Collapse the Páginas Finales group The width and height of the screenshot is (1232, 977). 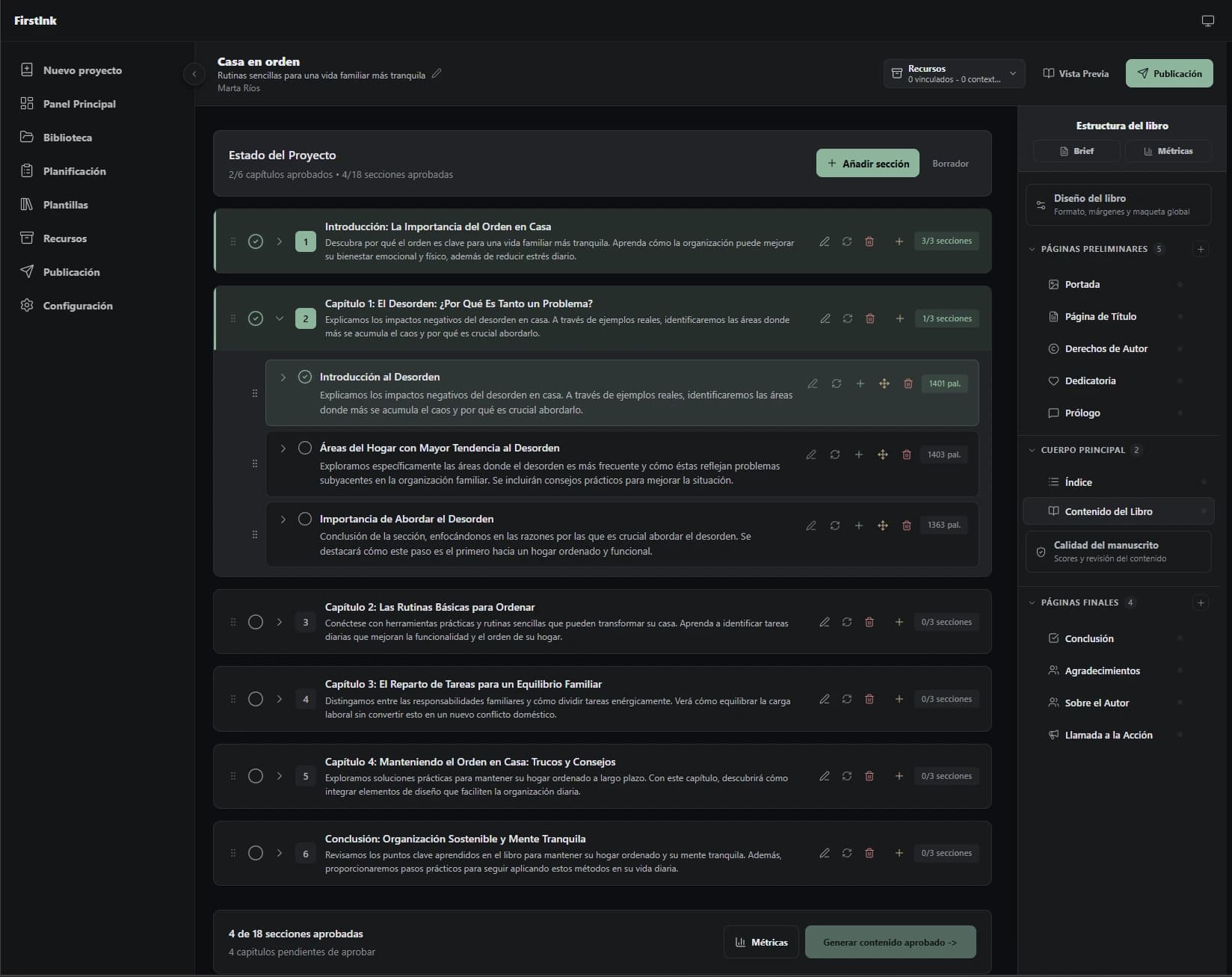click(x=1032, y=602)
